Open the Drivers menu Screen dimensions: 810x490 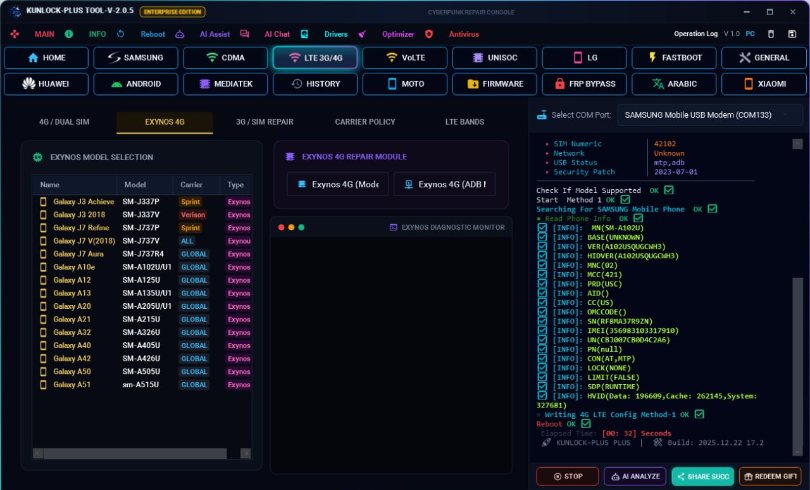click(336, 34)
